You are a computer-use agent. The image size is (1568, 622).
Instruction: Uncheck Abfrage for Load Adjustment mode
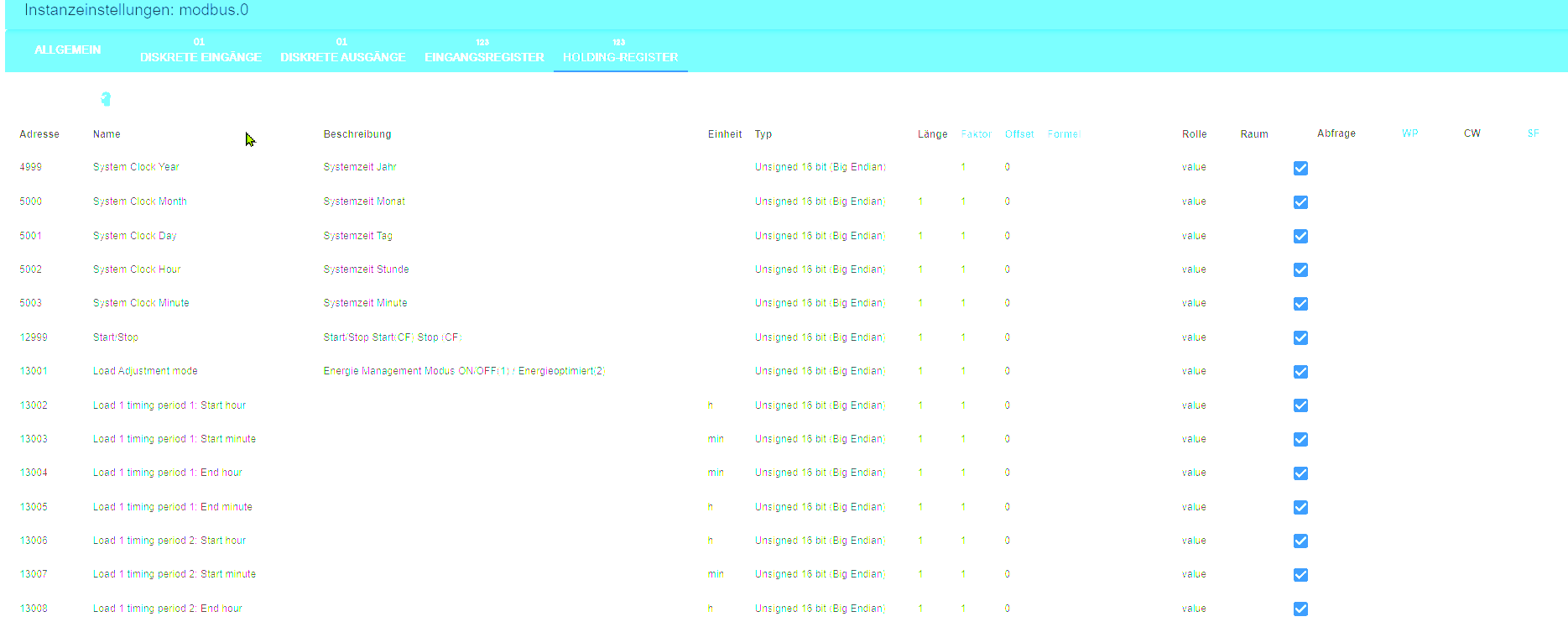click(1300, 372)
